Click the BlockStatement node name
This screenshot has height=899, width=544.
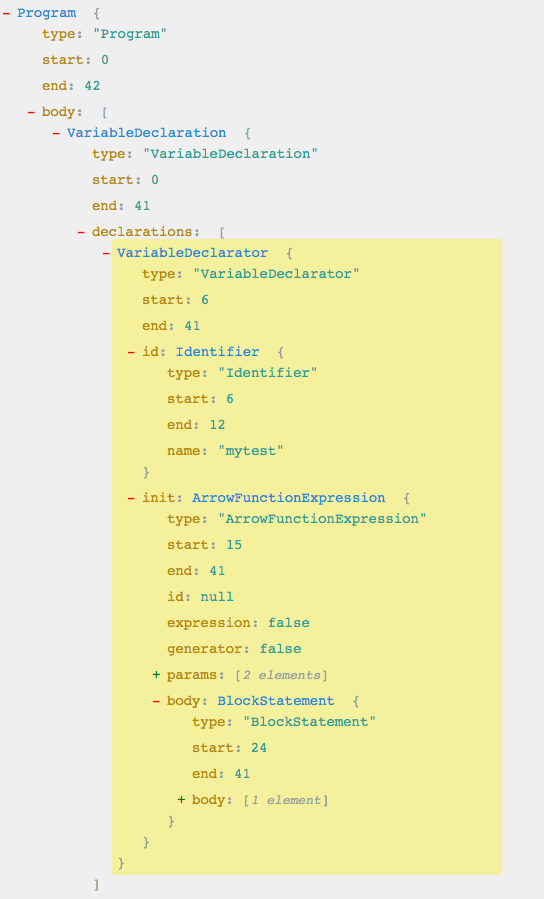(x=276, y=701)
